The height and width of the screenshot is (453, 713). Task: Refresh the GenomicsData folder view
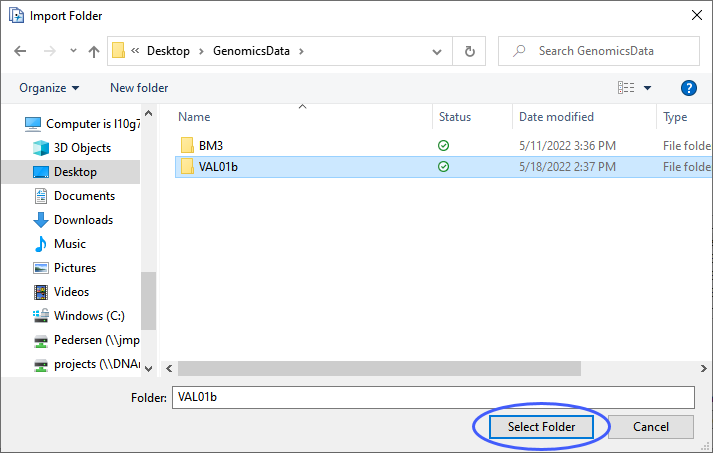click(469, 51)
